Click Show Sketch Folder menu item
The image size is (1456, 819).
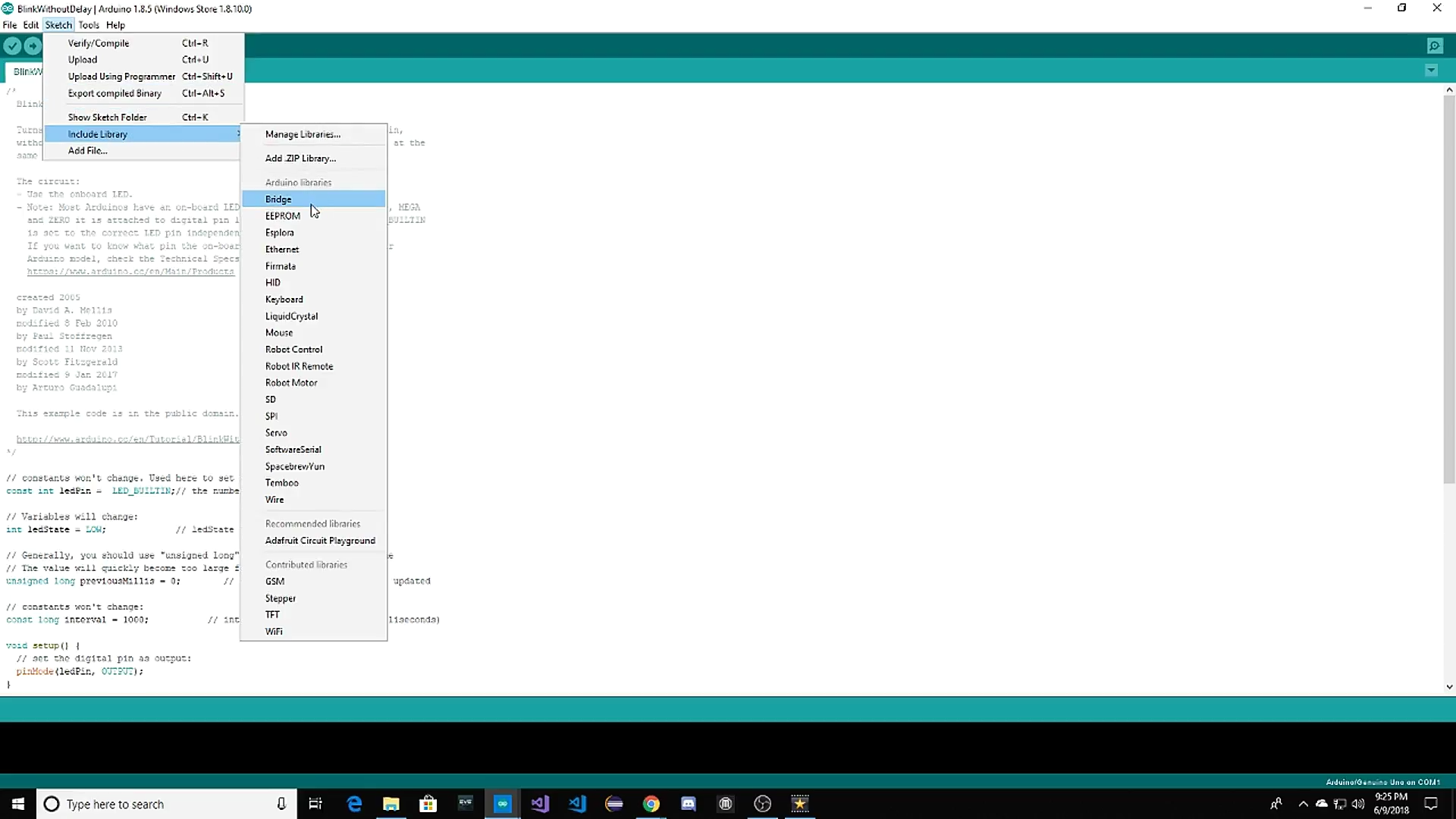coord(108,118)
